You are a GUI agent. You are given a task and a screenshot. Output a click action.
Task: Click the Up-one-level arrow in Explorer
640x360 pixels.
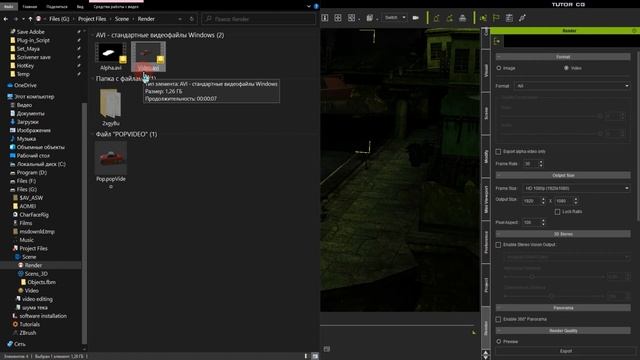pos(30,19)
